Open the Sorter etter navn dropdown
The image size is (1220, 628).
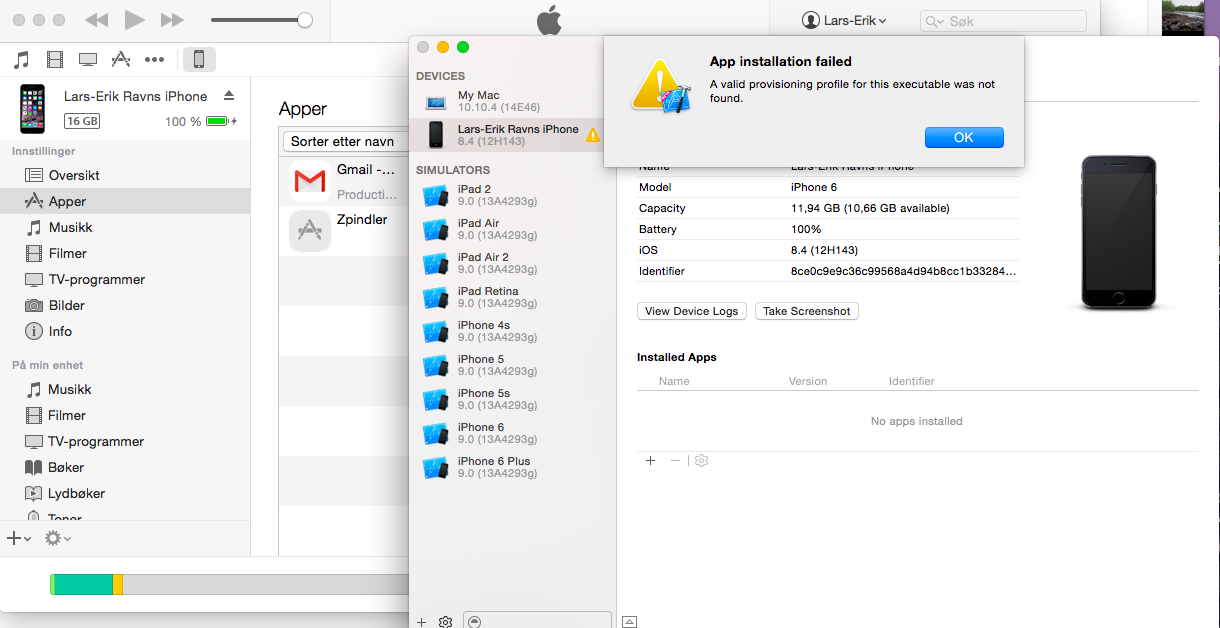[x=344, y=142]
